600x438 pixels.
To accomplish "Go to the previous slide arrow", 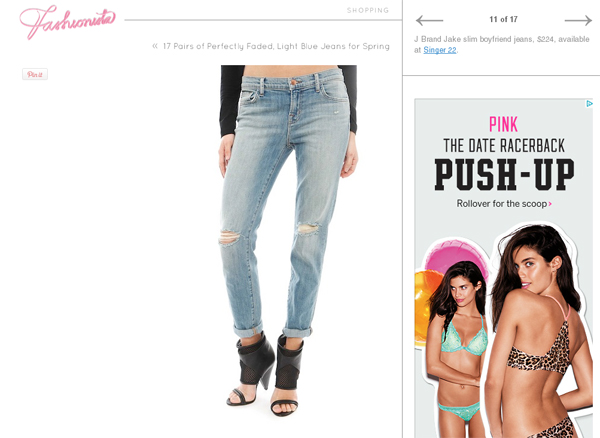I will (429, 20).
